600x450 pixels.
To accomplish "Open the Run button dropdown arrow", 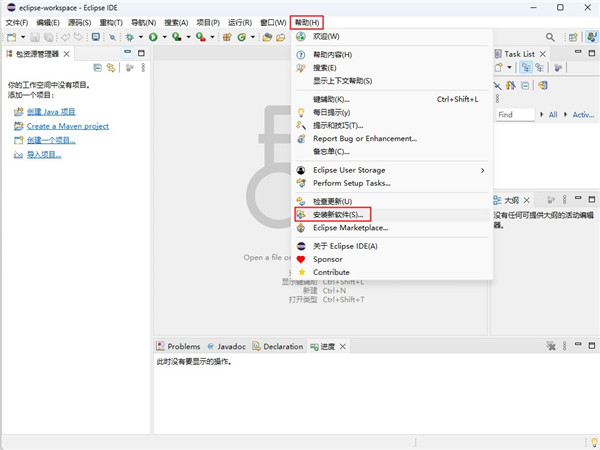I will pos(164,37).
